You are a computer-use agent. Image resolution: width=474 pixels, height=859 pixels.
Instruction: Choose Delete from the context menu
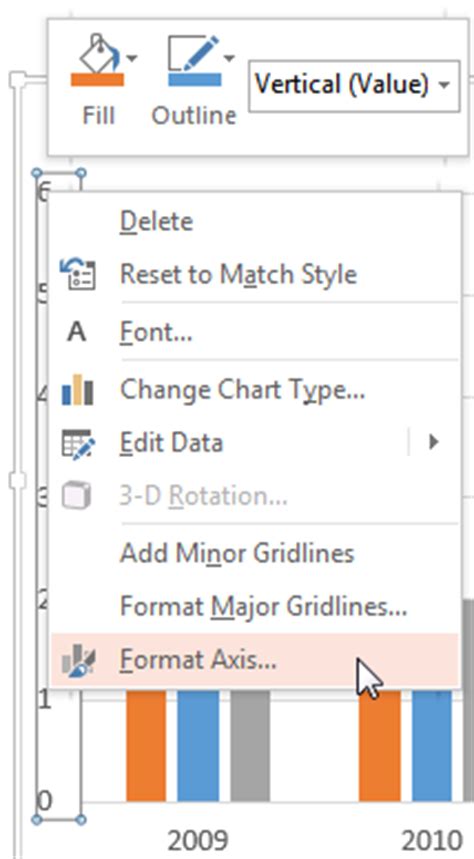(x=156, y=221)
